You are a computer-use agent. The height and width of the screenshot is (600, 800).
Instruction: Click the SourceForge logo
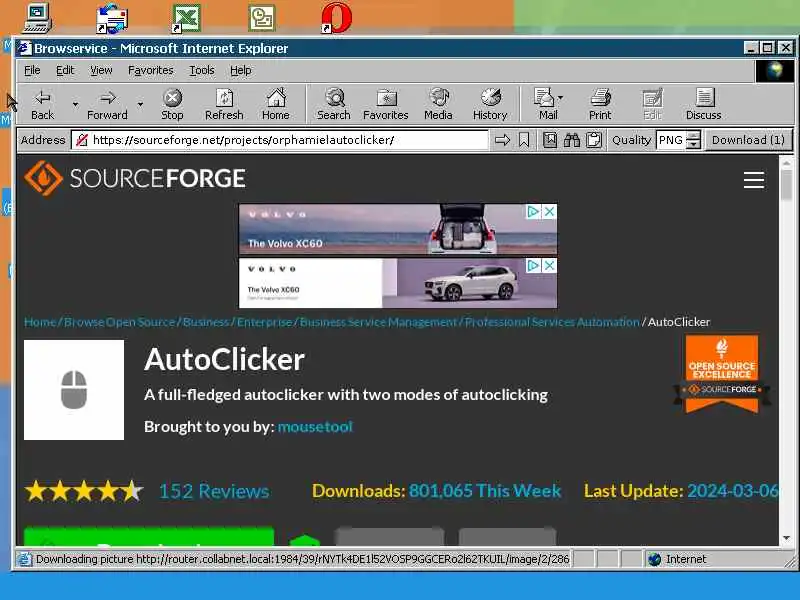point(135,178)
